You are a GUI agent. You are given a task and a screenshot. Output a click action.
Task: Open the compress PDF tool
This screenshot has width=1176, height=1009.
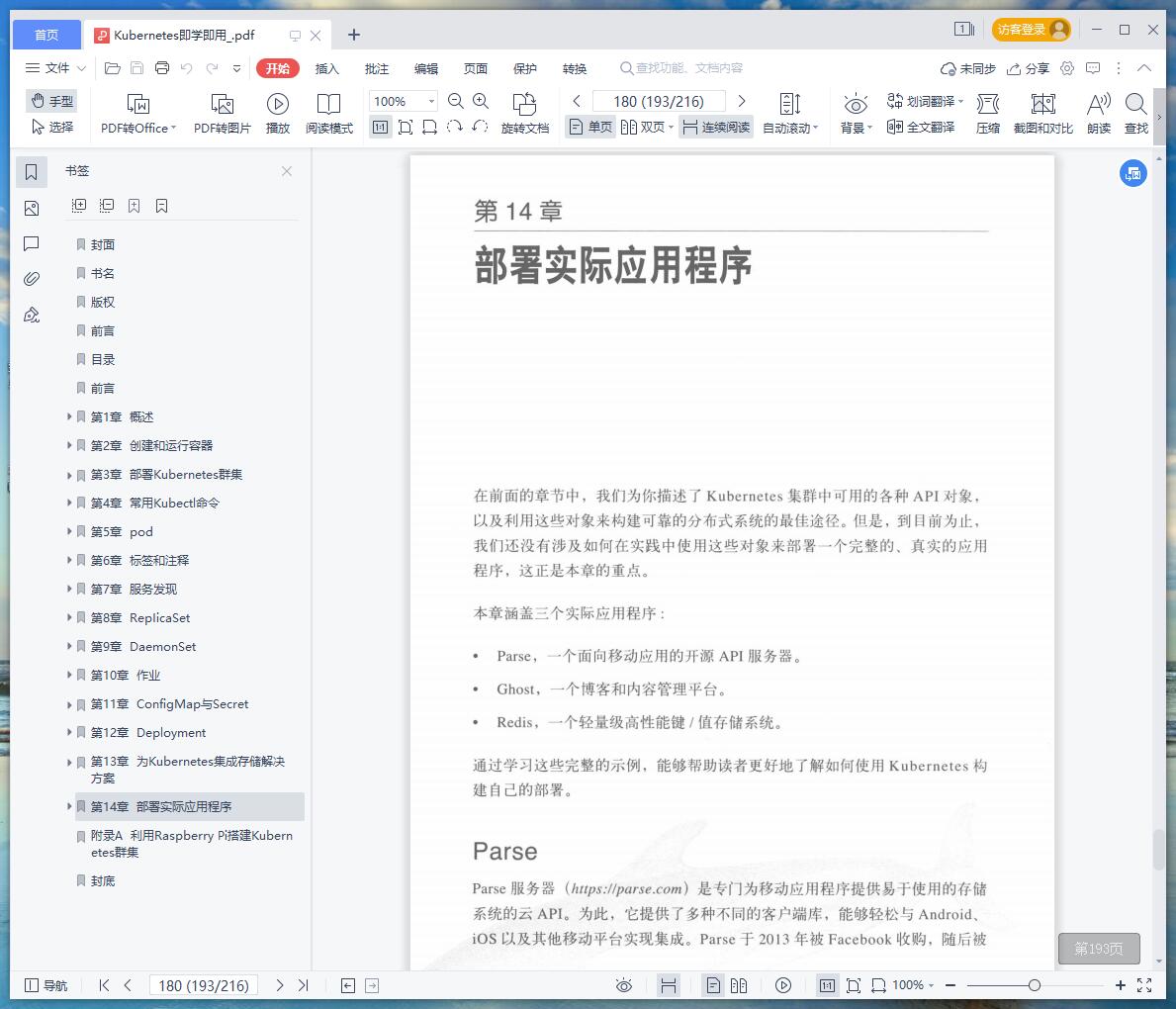coord(988,114)
